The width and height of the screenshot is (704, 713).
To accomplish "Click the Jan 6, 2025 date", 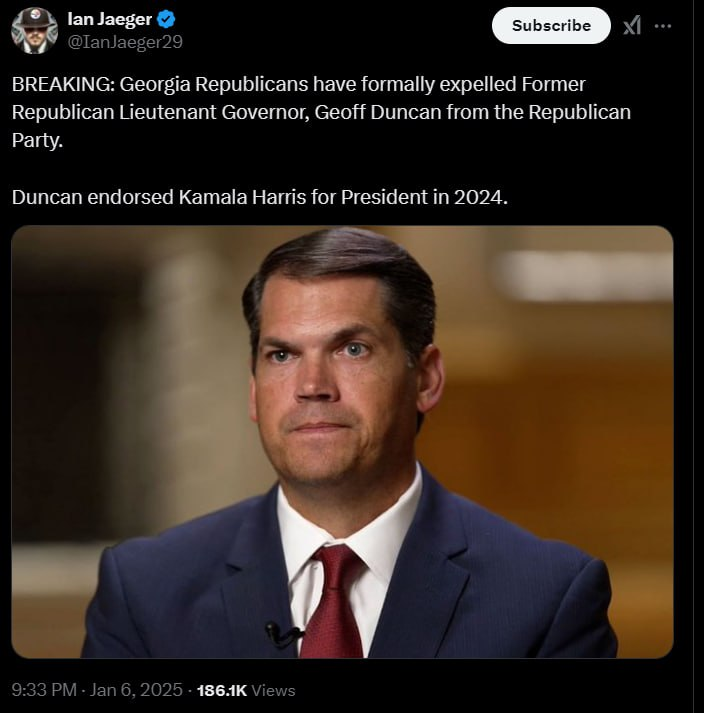I will [x=136, y=690].
